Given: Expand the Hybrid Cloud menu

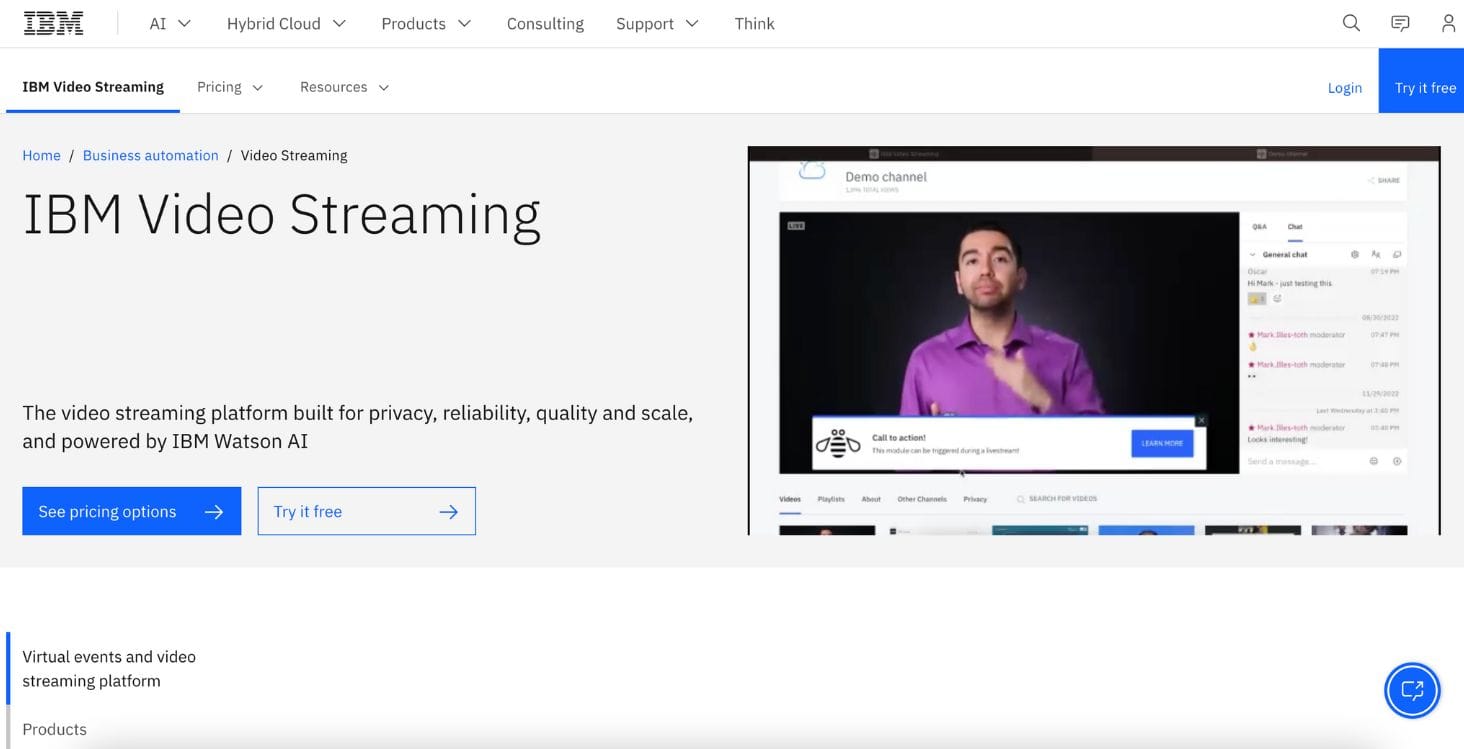Looking at the screenshot, I should click(x=286, y=23).
